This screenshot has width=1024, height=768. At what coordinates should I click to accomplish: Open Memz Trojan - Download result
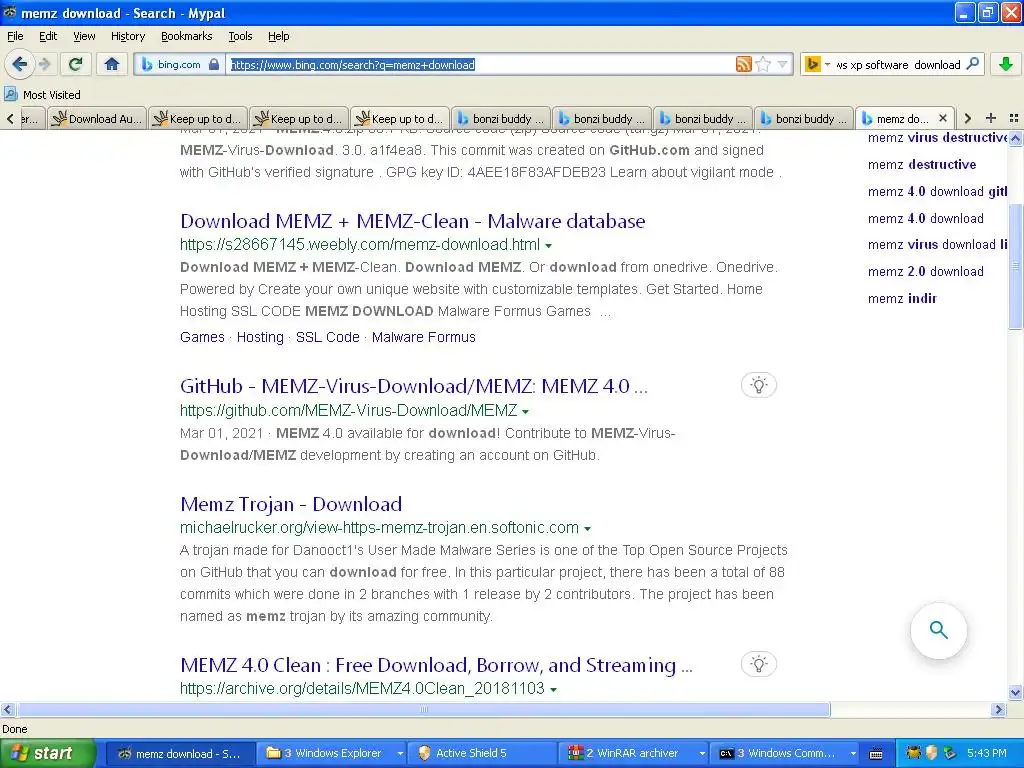(291, 504)
